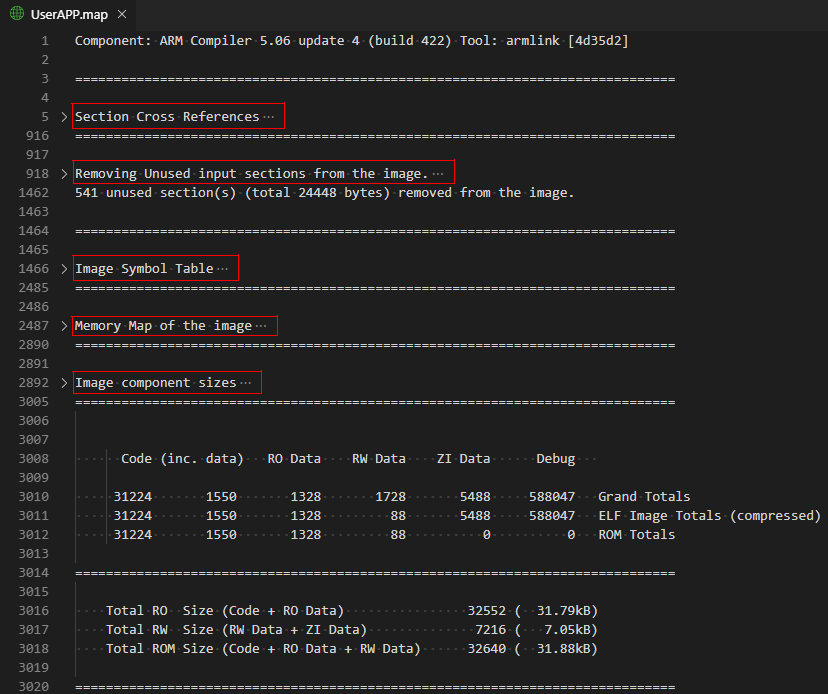Click the ellipsis after Section Cross References

tap(269, 117)
